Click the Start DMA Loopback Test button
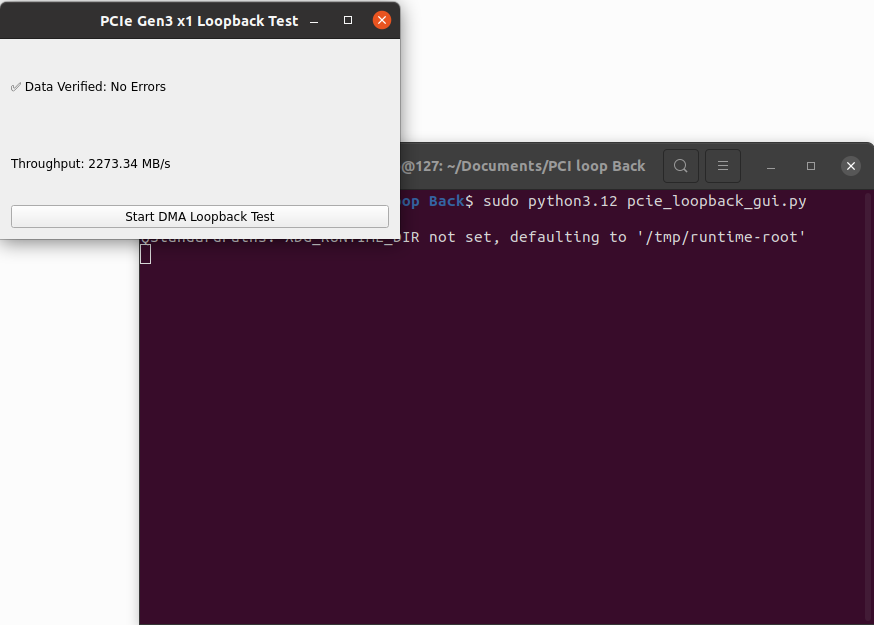 (x=199, y=216)
